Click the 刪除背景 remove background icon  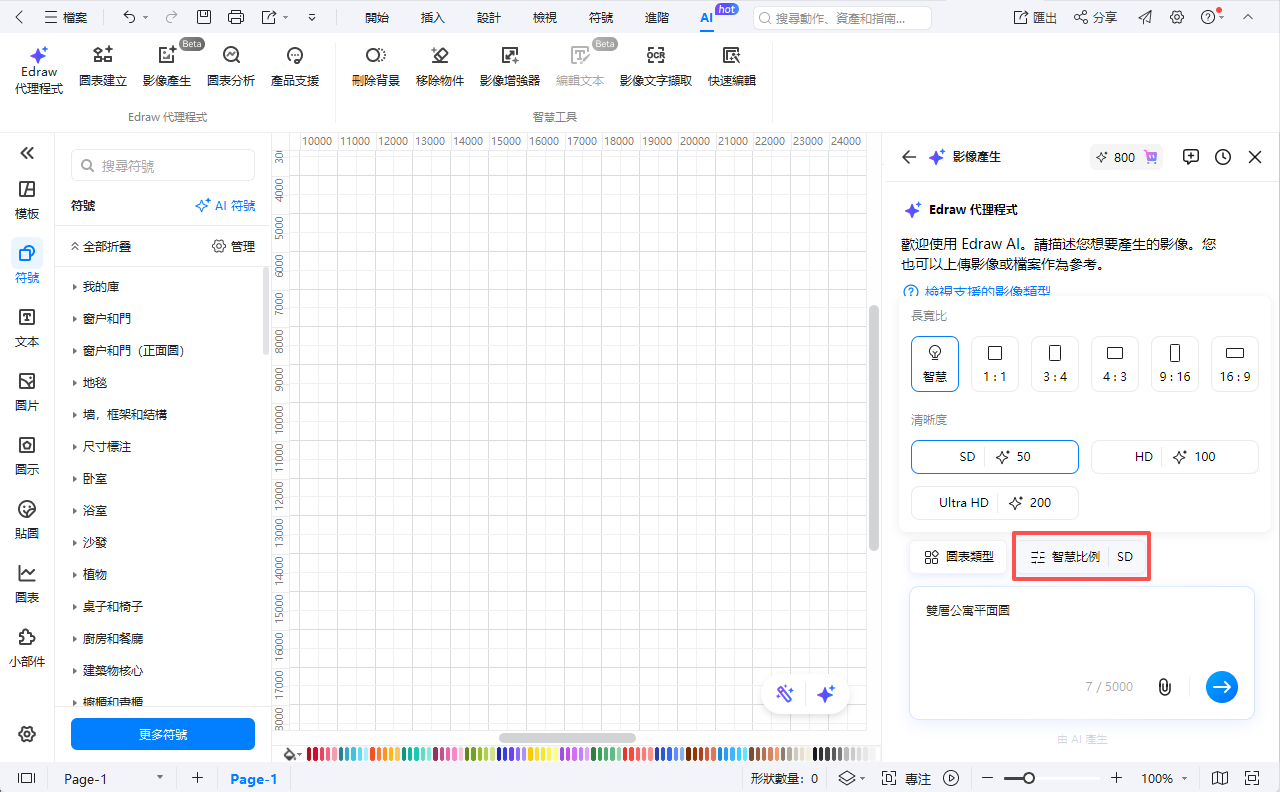pyautogui.click(x=375, y=57)
